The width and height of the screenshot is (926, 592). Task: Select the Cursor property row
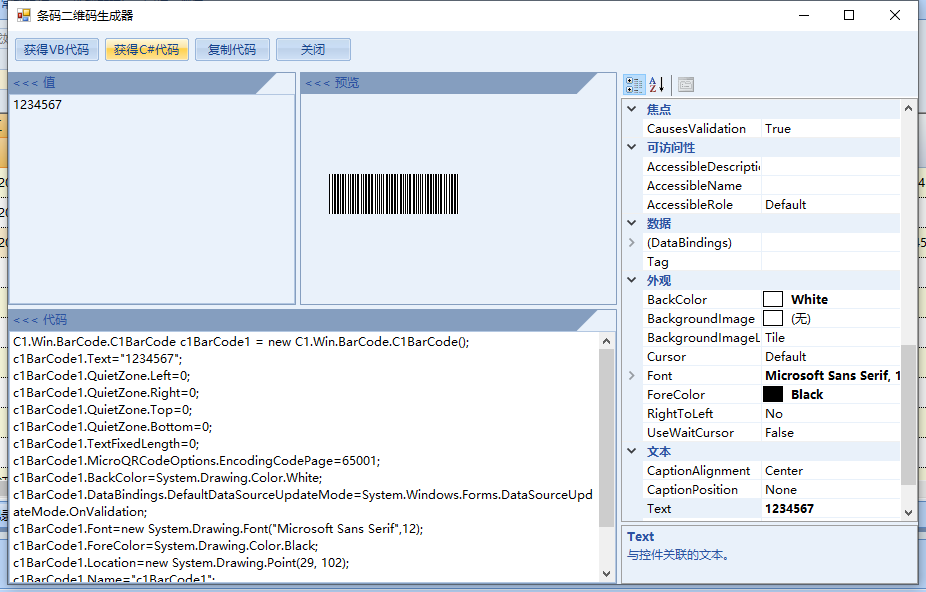(771, 356)
